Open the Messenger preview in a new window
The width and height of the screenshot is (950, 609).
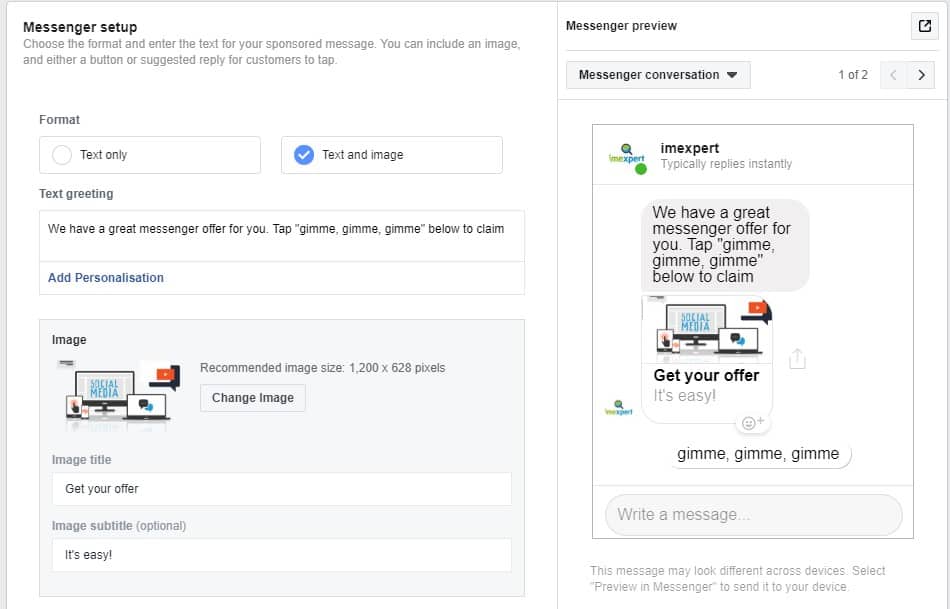[923, 26]
